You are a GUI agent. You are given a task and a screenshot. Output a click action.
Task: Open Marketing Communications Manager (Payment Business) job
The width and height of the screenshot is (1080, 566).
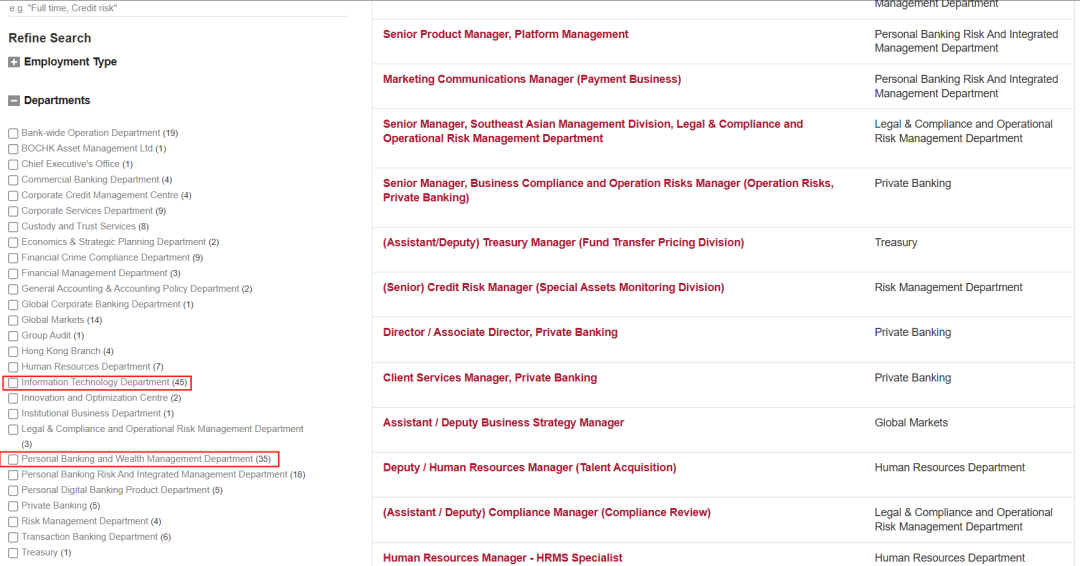click(532, 79)
